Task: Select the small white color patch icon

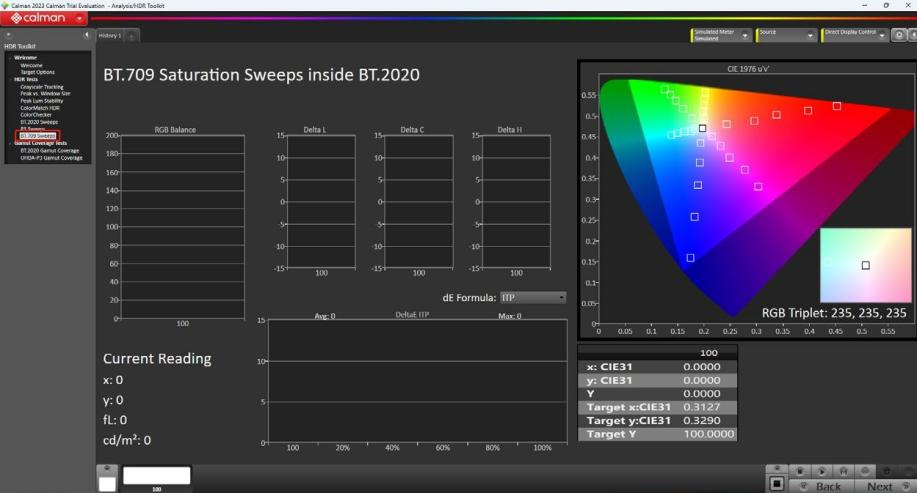Action: (107, 484)
